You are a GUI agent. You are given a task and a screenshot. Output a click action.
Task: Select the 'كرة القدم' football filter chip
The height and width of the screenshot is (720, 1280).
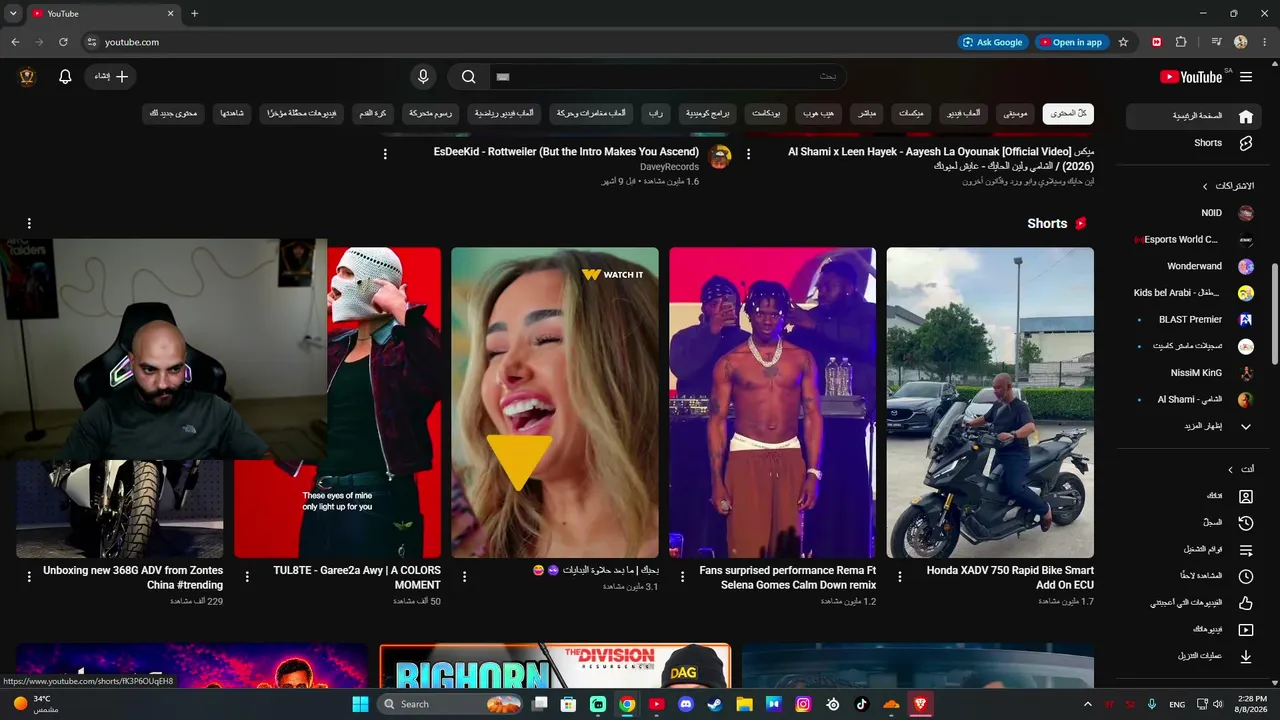373,114
